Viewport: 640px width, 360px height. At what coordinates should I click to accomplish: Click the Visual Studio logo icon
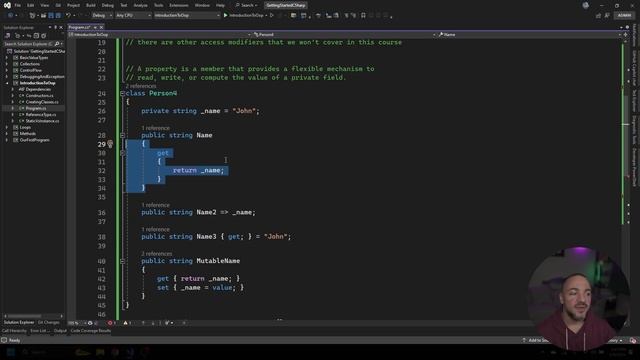7,5
